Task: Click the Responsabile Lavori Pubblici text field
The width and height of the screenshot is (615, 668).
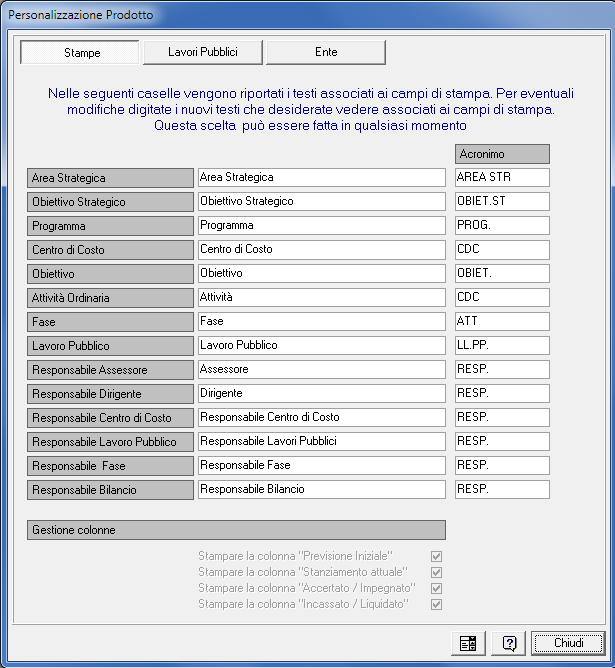Action: pyautogui.click(x=321, y=441)
